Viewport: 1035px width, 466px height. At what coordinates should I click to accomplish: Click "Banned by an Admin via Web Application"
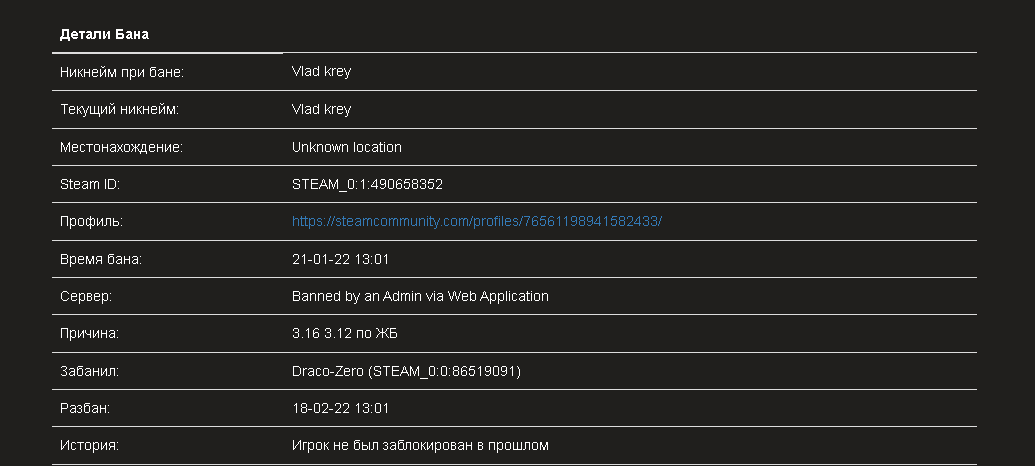420,296
